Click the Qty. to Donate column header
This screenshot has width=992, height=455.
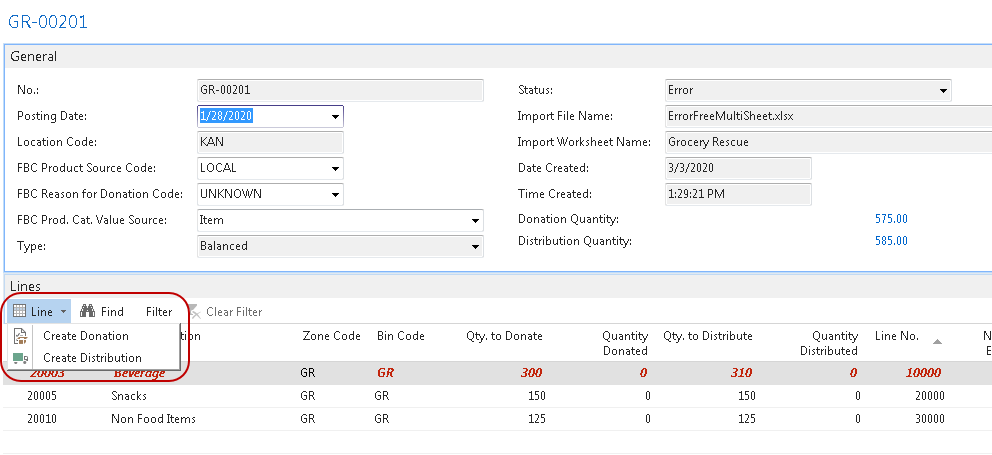(x=504, y=336)
